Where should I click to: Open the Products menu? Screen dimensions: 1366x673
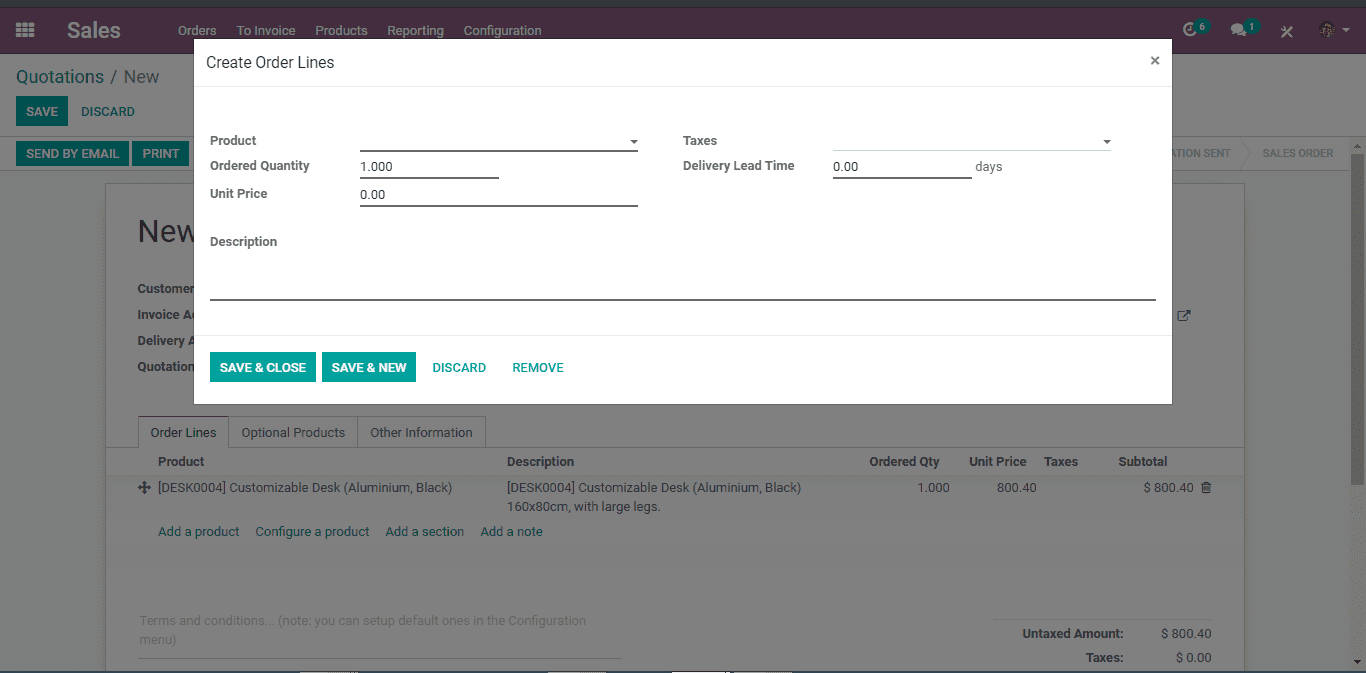(x=341, y=31)
